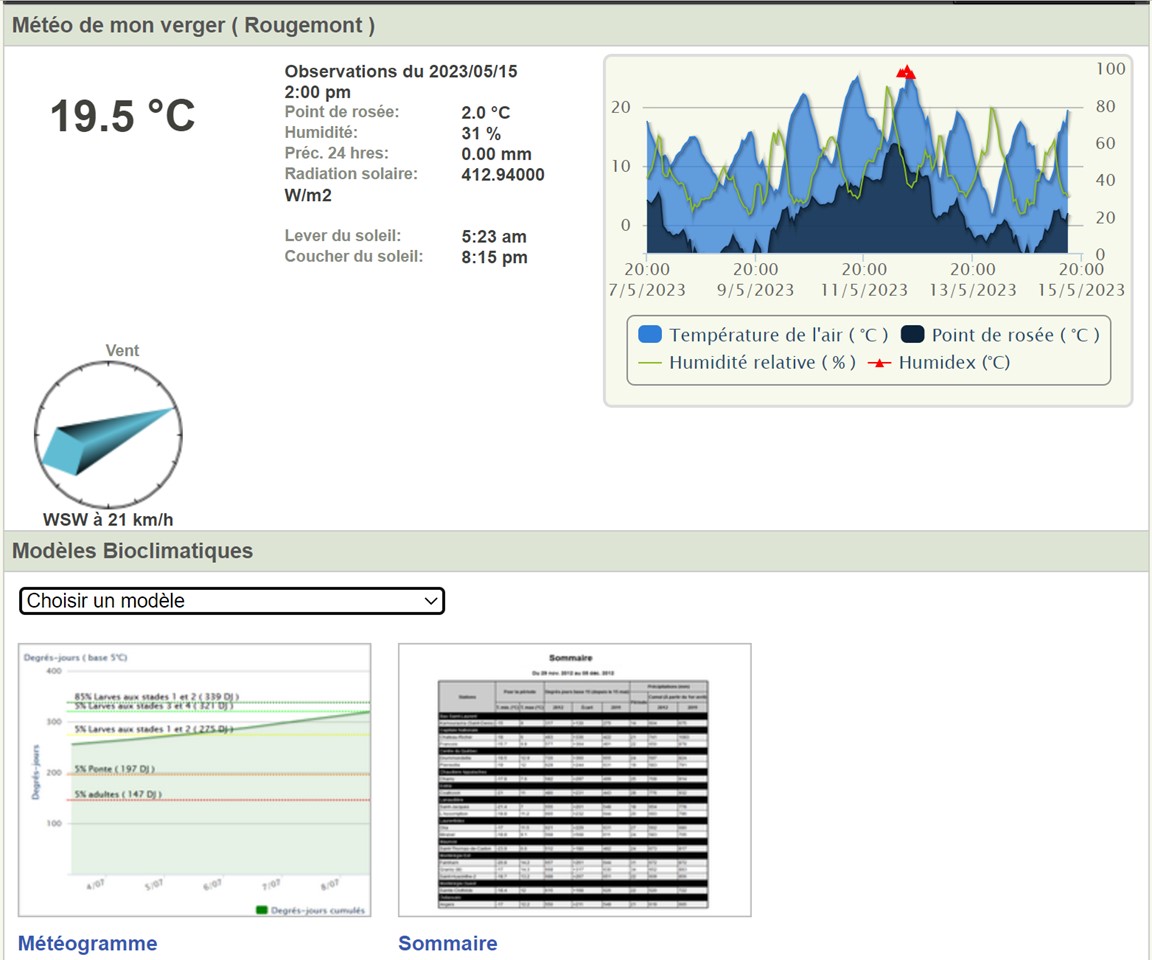The image size is (1152, 960).
Task: Click the solar radiation value 412.94000
Action: pyautogui.click(x=502, y=175)
